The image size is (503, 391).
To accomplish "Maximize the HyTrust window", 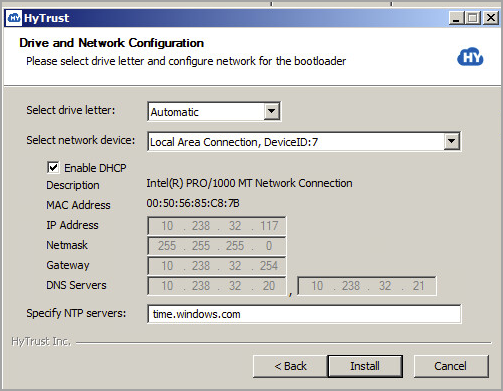I will point(473,18).
